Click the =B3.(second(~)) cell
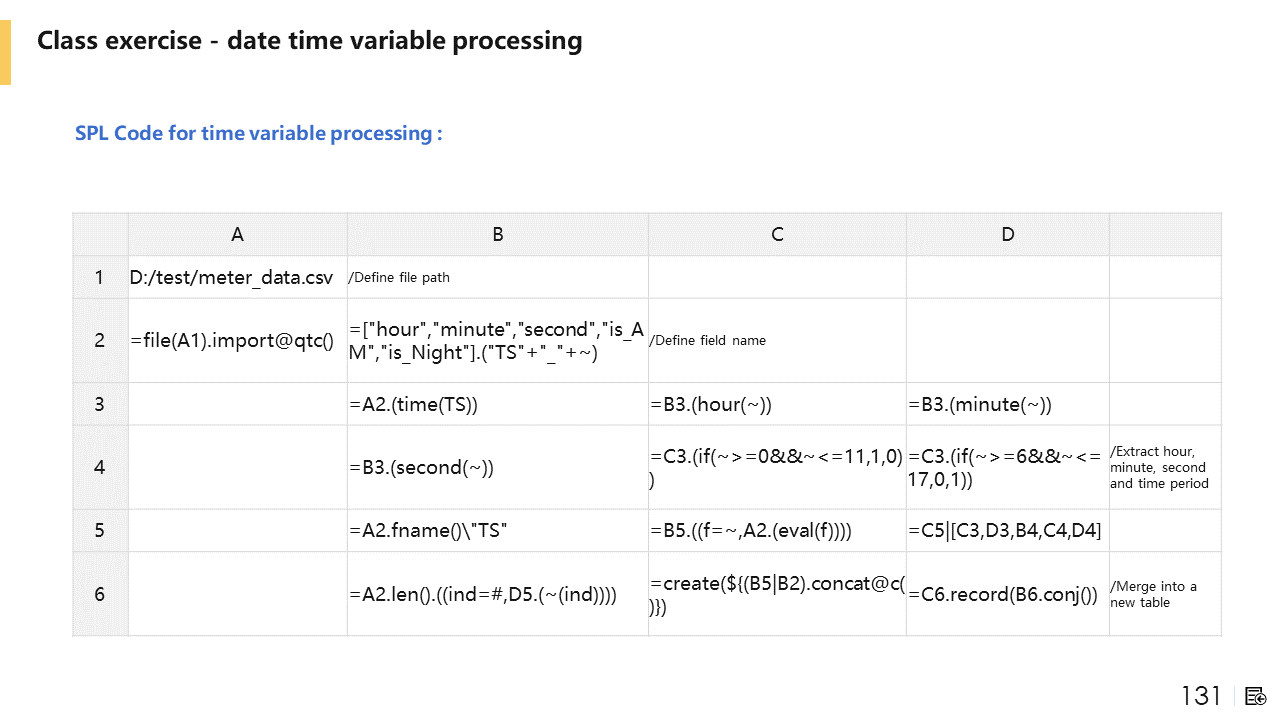The image size is (1280, 720). click(x=422, y=468)
